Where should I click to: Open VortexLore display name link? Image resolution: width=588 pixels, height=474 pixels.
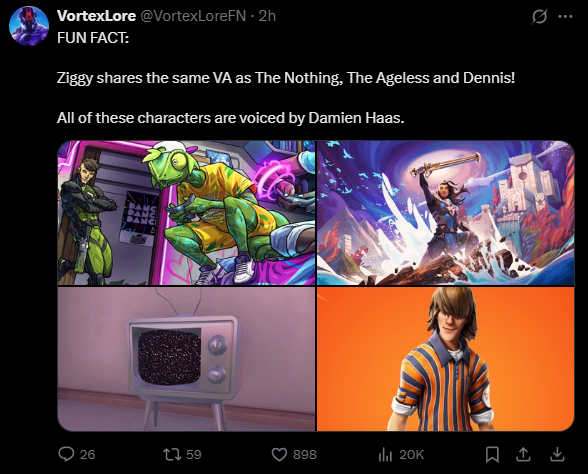(x=96, y=16)
